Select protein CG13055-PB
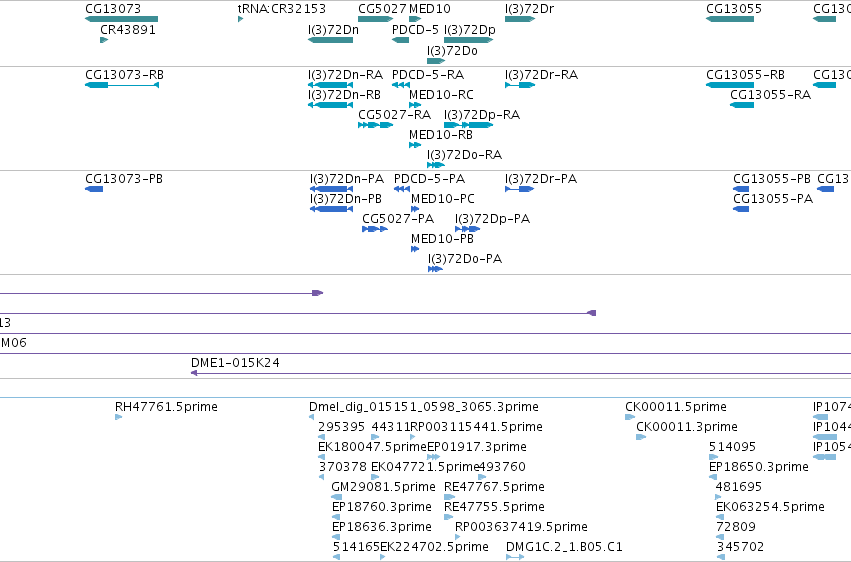Image resolution: width=851 pixels, height=562 pixels. tap(741, 189)
